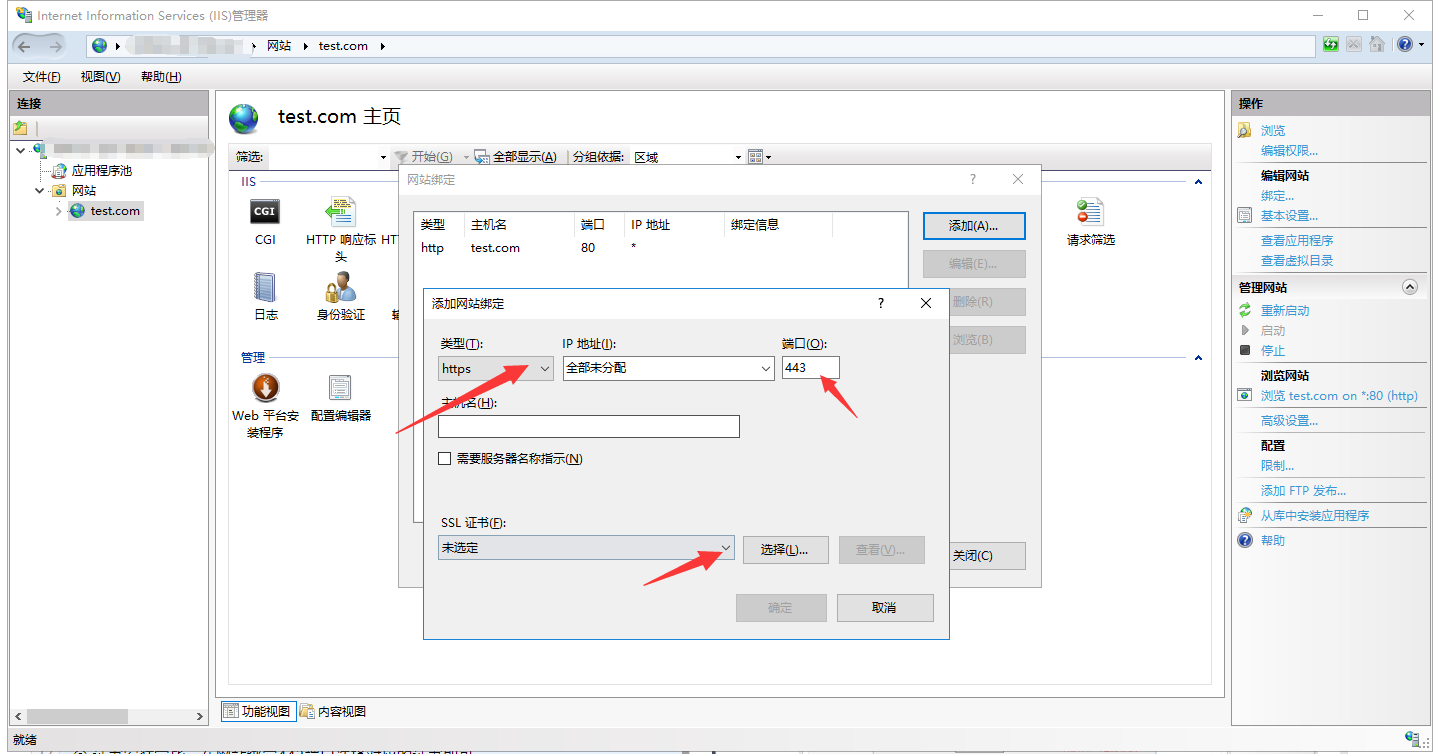This screenshot has width=1440, height=754.
Task: Open the SSL 证书 dropdown list
Action: 725,548
